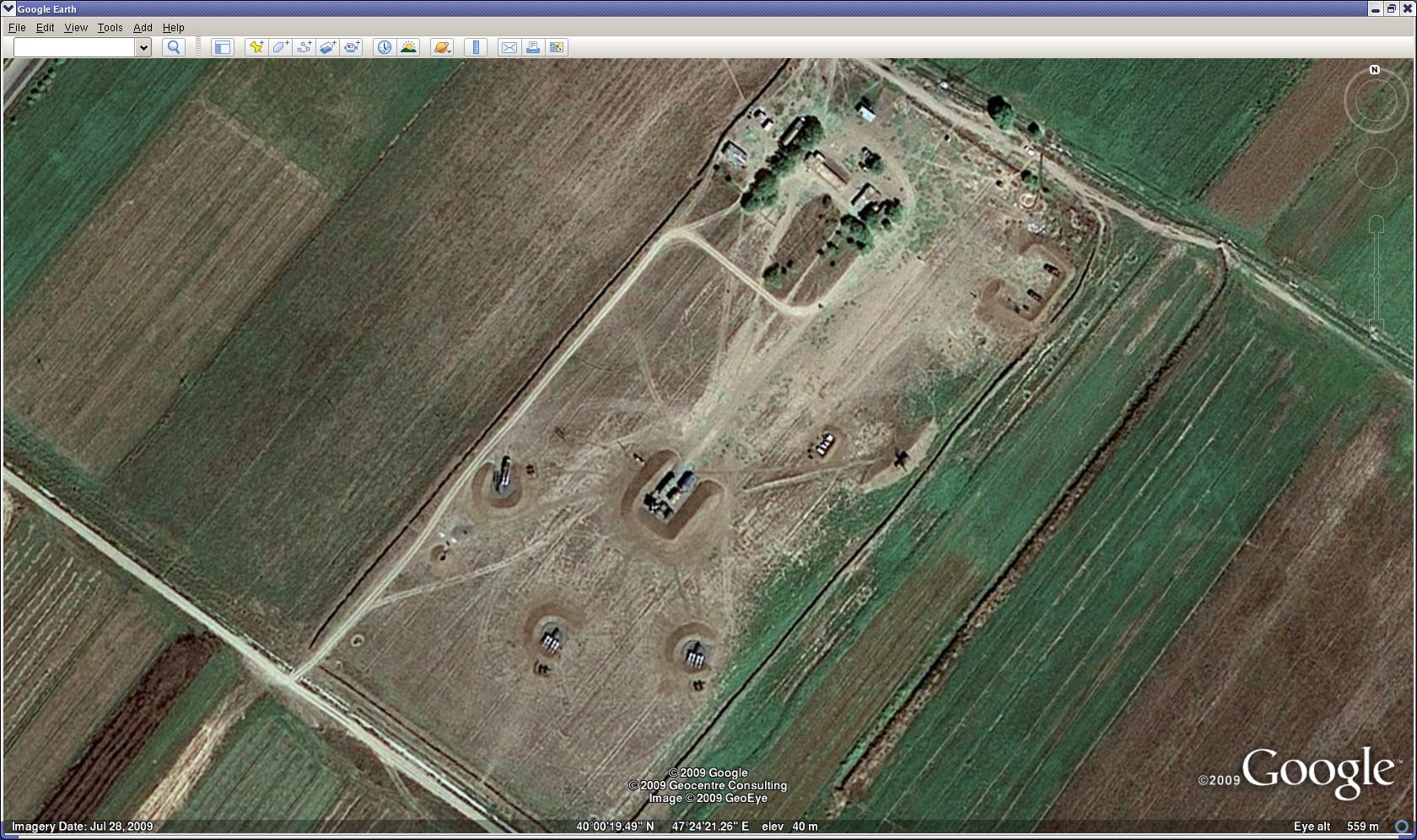Screen dimensions: 1417x840
Task: Click the Email envelope icon
Action: (x=509, y=47)
